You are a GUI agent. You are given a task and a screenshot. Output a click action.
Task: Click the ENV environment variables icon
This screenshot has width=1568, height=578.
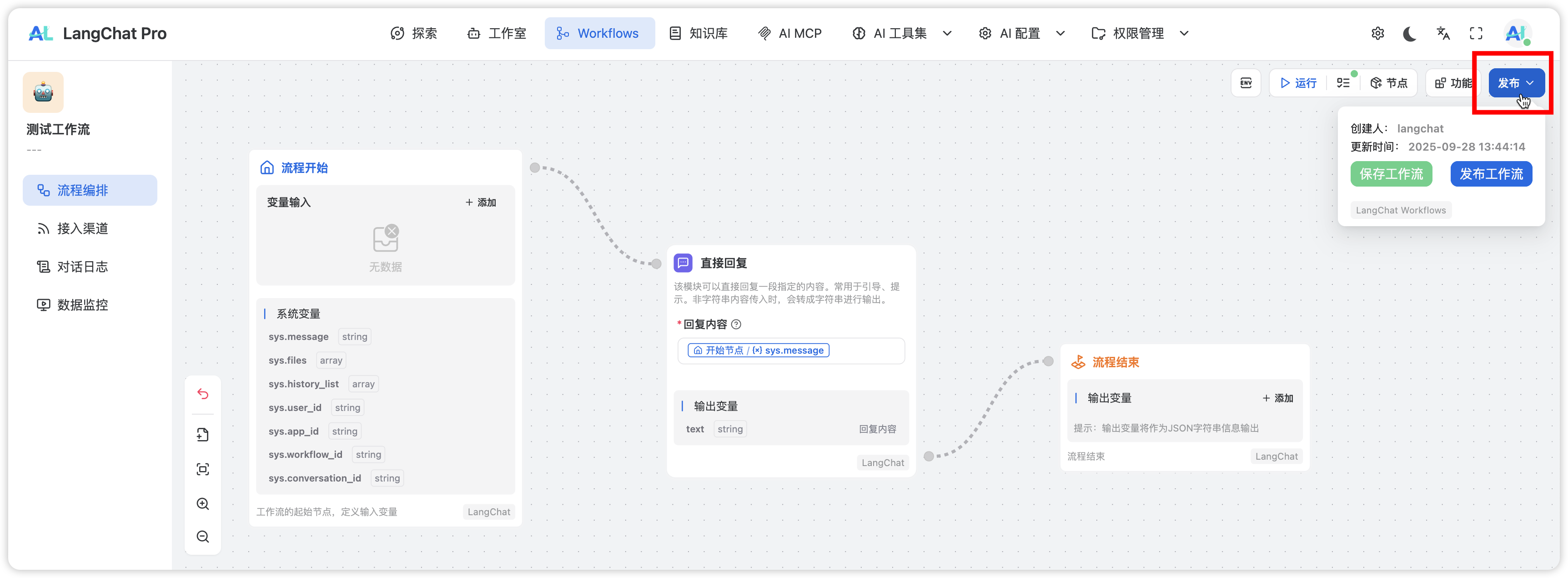point(1246,83)
